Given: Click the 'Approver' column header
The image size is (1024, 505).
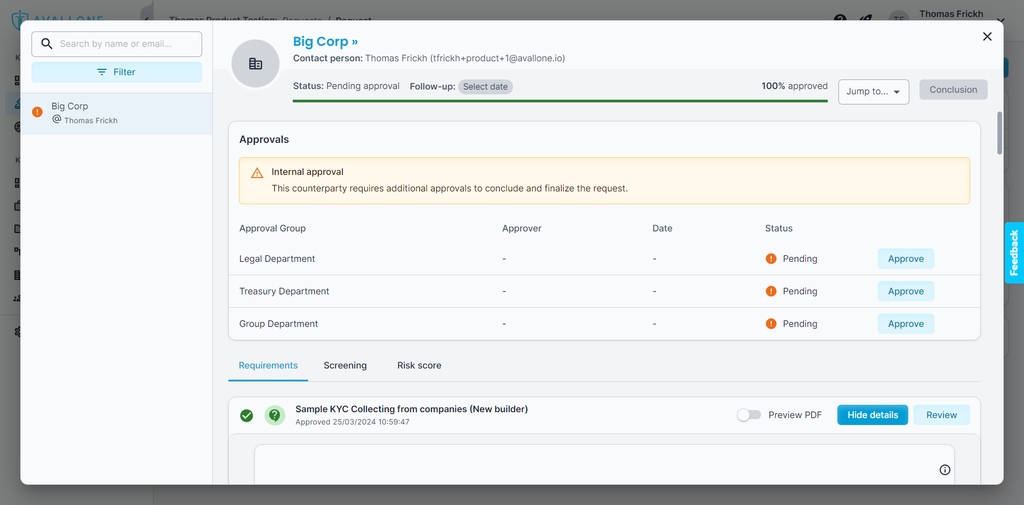Looking at the screenshot, I should [522, 229].
